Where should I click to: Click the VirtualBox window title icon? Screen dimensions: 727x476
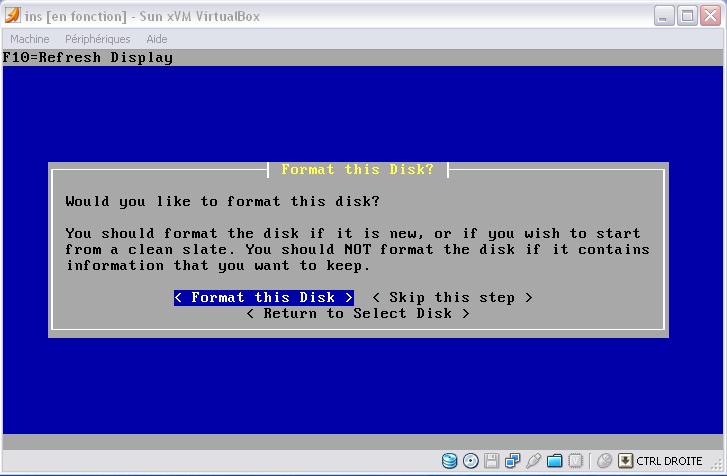click(x=12, y=16)
